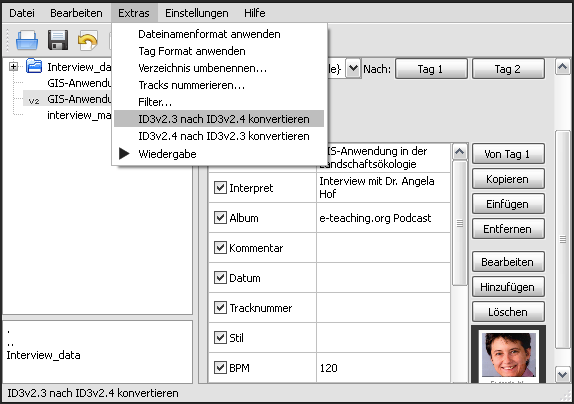Viewport: 574px width, 404px height.
Task: Click the tag table vertical scrollbar handle
Action: coord(460,223)
